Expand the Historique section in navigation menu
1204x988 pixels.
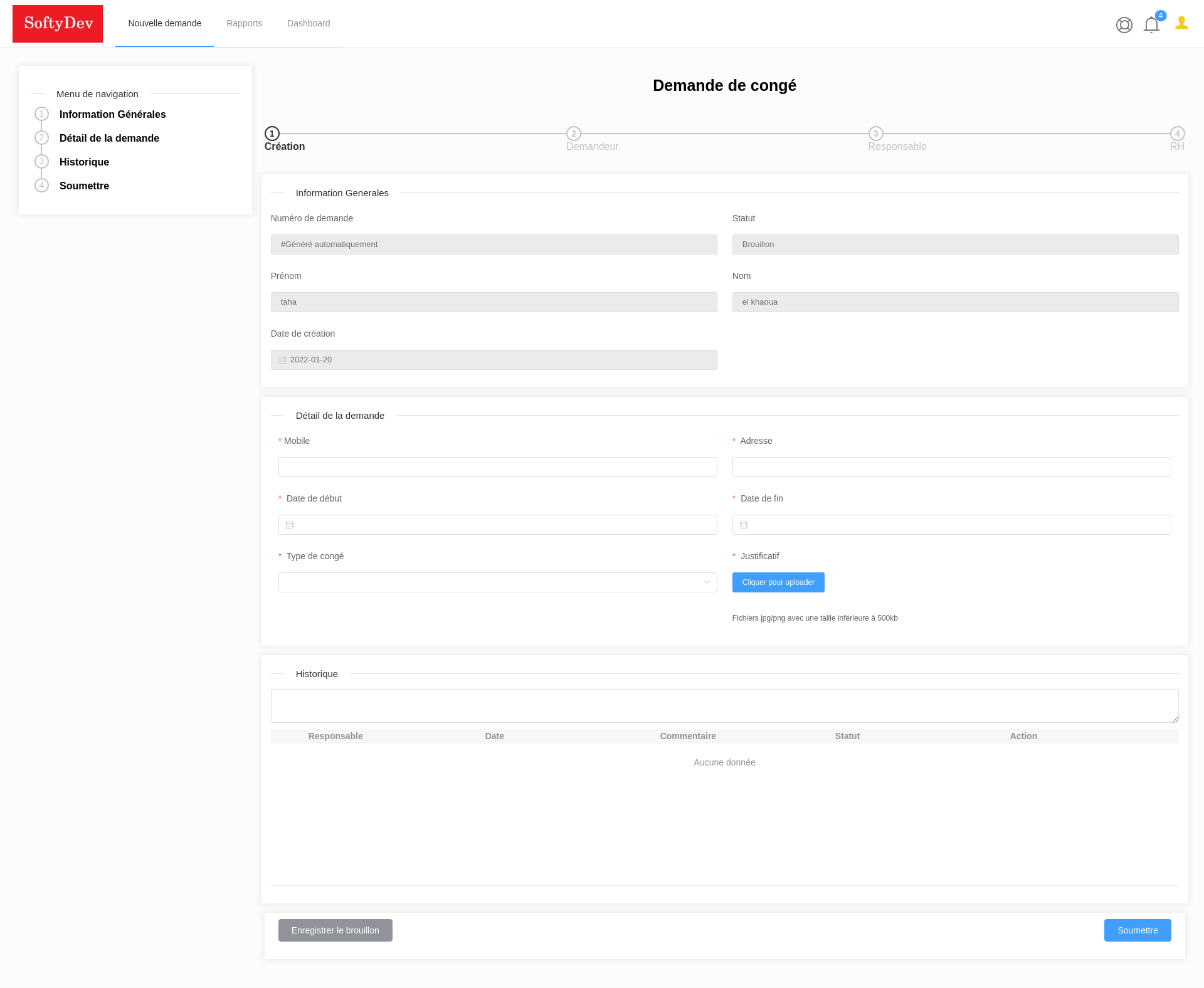[x=83, y=162]
